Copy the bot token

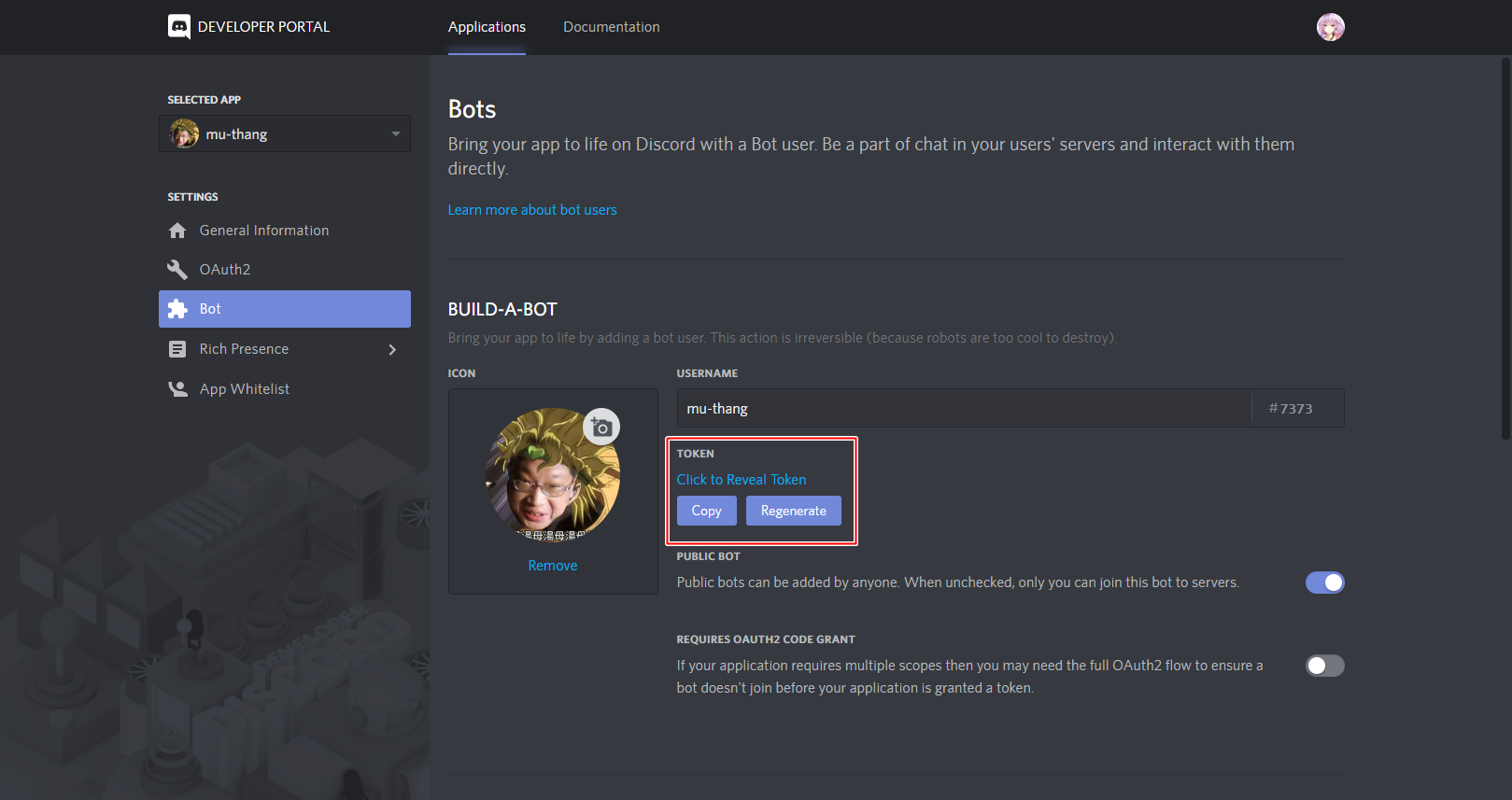point(707,511)
